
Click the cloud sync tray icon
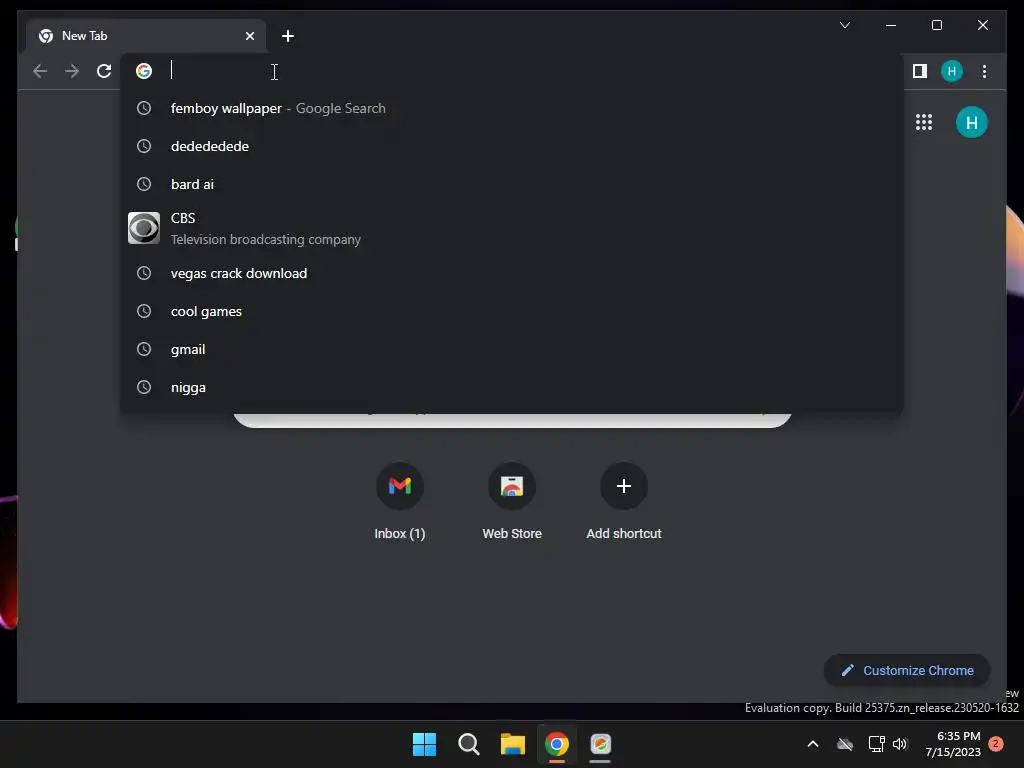pos(845,744)
